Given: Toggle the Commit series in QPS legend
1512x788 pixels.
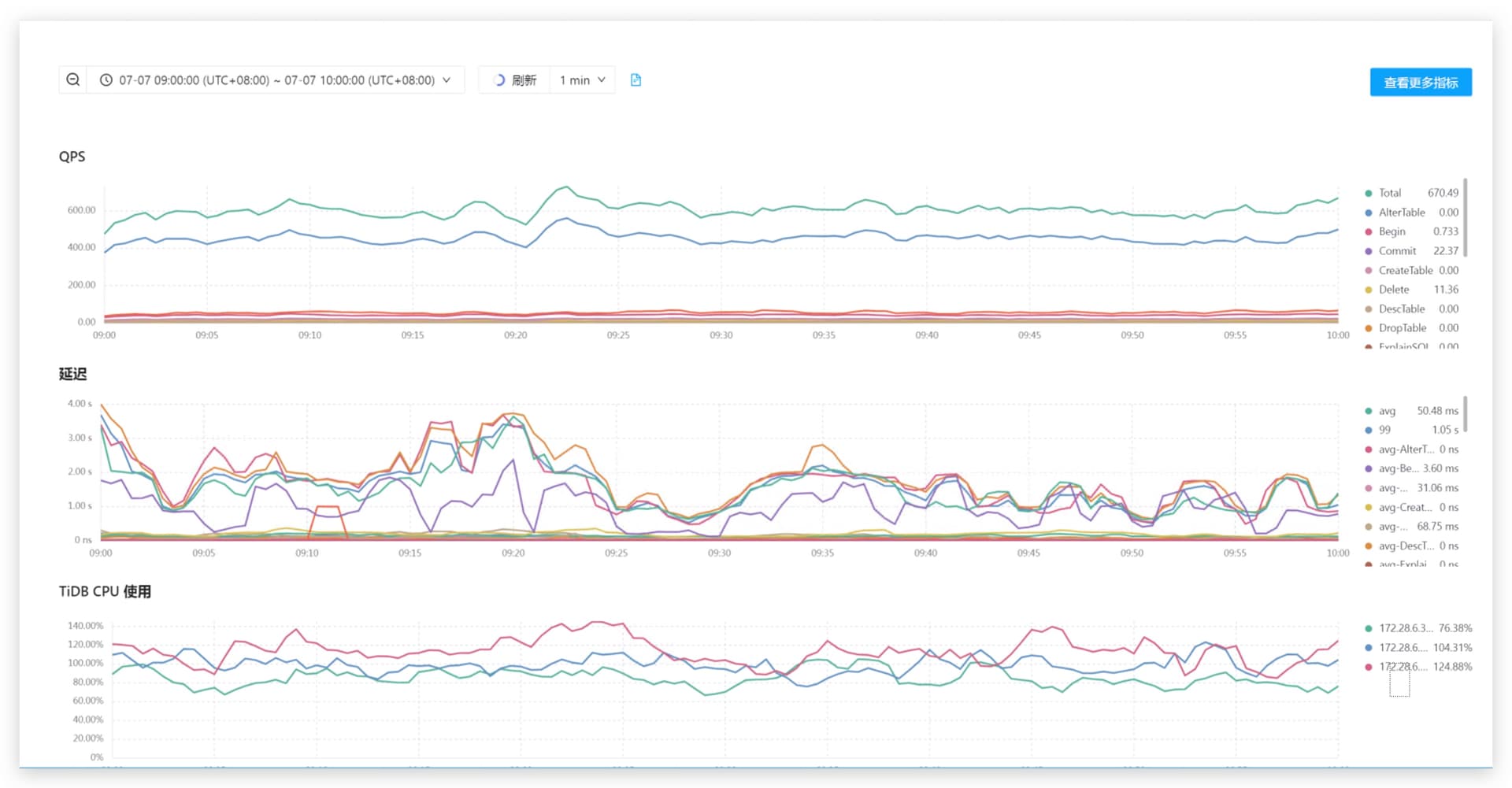Looking at the screenshot, I should pyautogui.click(x=1397, y=251).
